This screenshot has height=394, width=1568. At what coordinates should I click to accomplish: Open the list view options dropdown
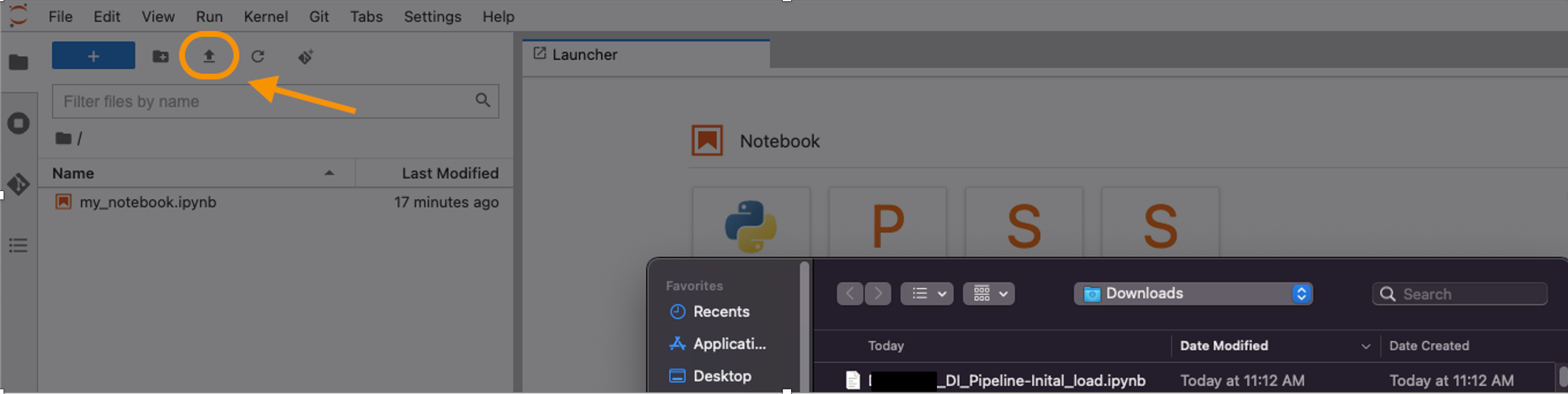tap(927, 294)
